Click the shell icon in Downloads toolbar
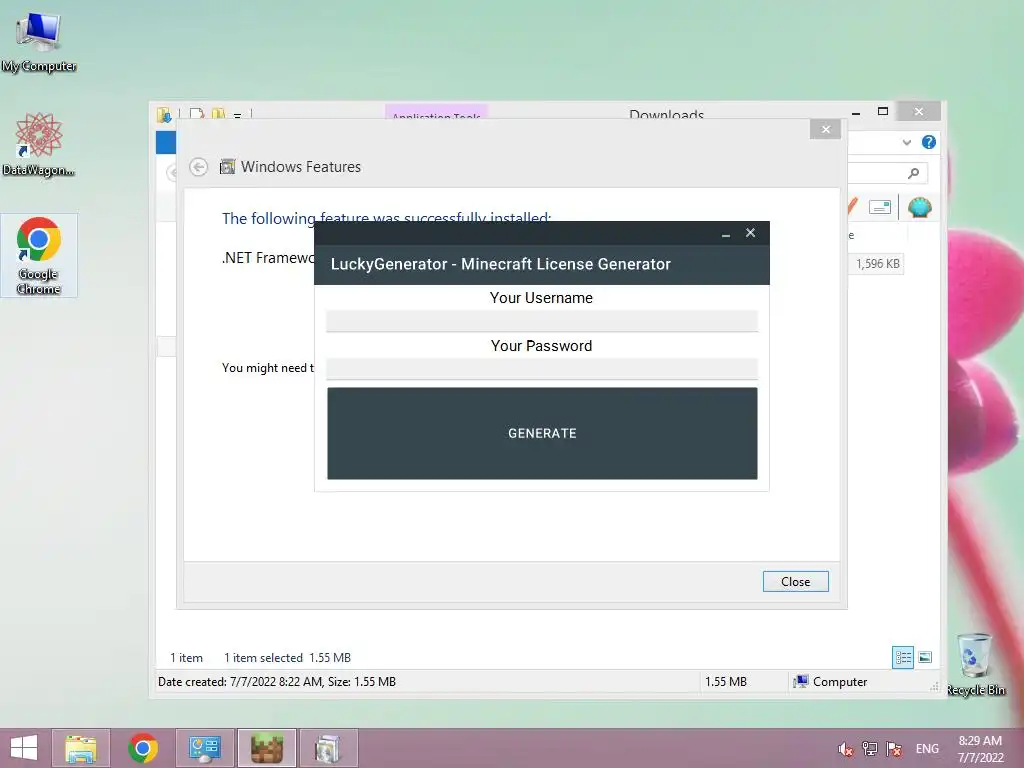The height and width of the screenshot is (768, 1024). pyautogui.click(x=920, y=208)
